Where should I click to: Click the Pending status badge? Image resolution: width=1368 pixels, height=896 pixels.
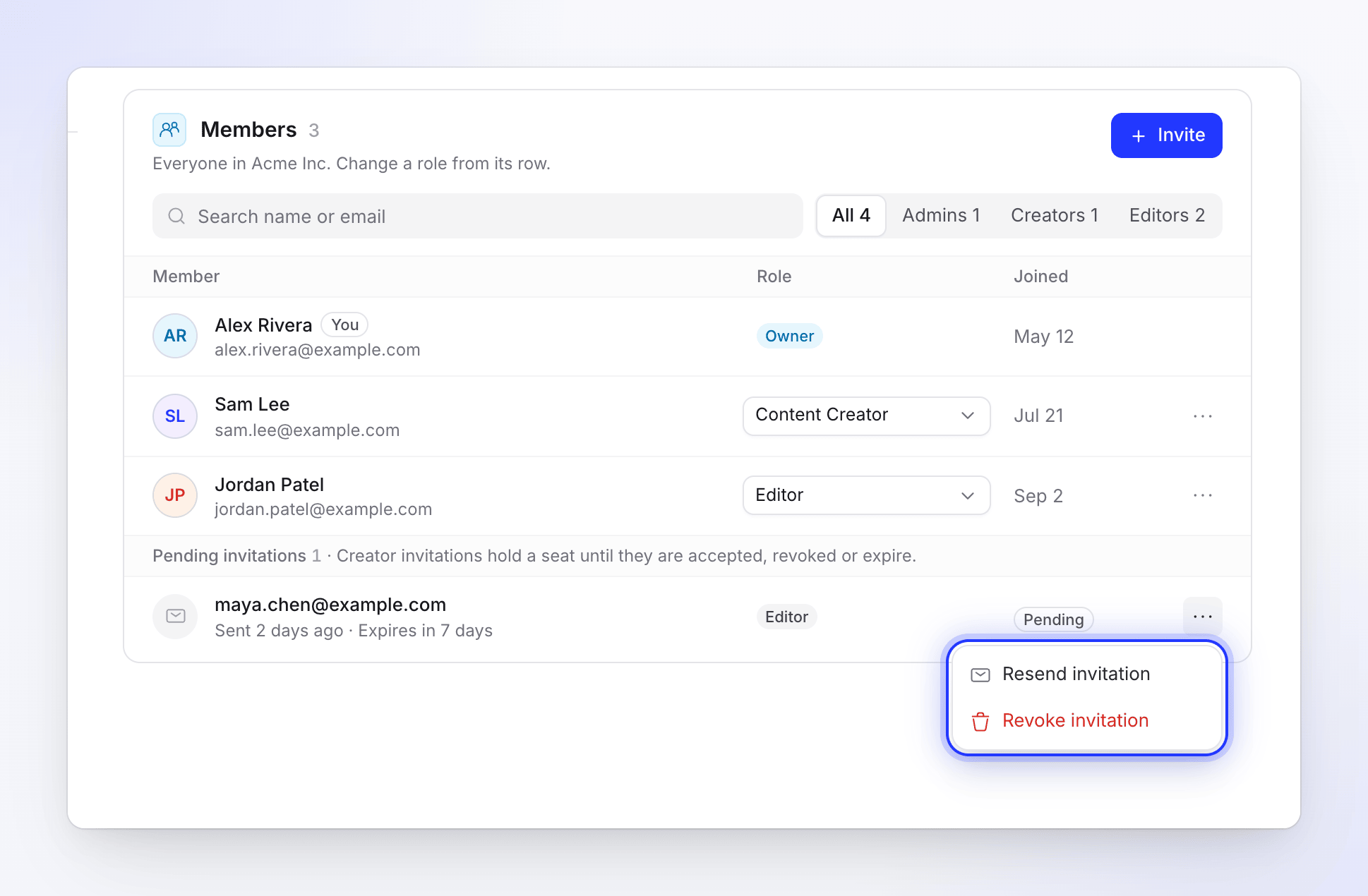coord(1053,619)
